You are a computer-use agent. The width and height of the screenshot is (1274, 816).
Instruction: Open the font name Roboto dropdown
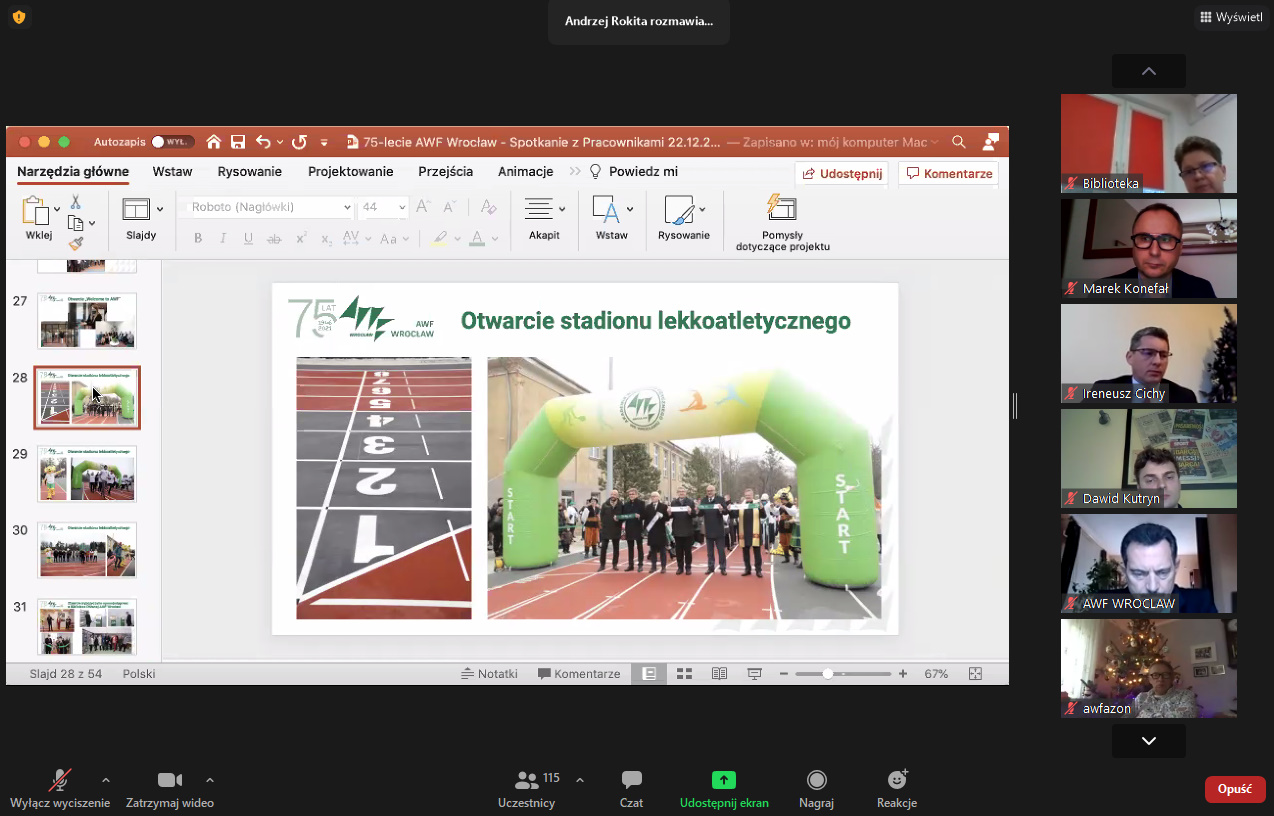(347, 208)
